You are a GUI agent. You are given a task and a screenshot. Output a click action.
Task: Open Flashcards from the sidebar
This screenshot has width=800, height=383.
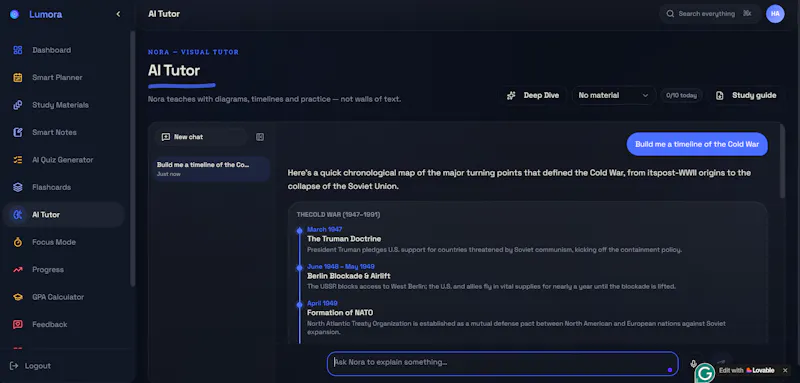[63, 187]
